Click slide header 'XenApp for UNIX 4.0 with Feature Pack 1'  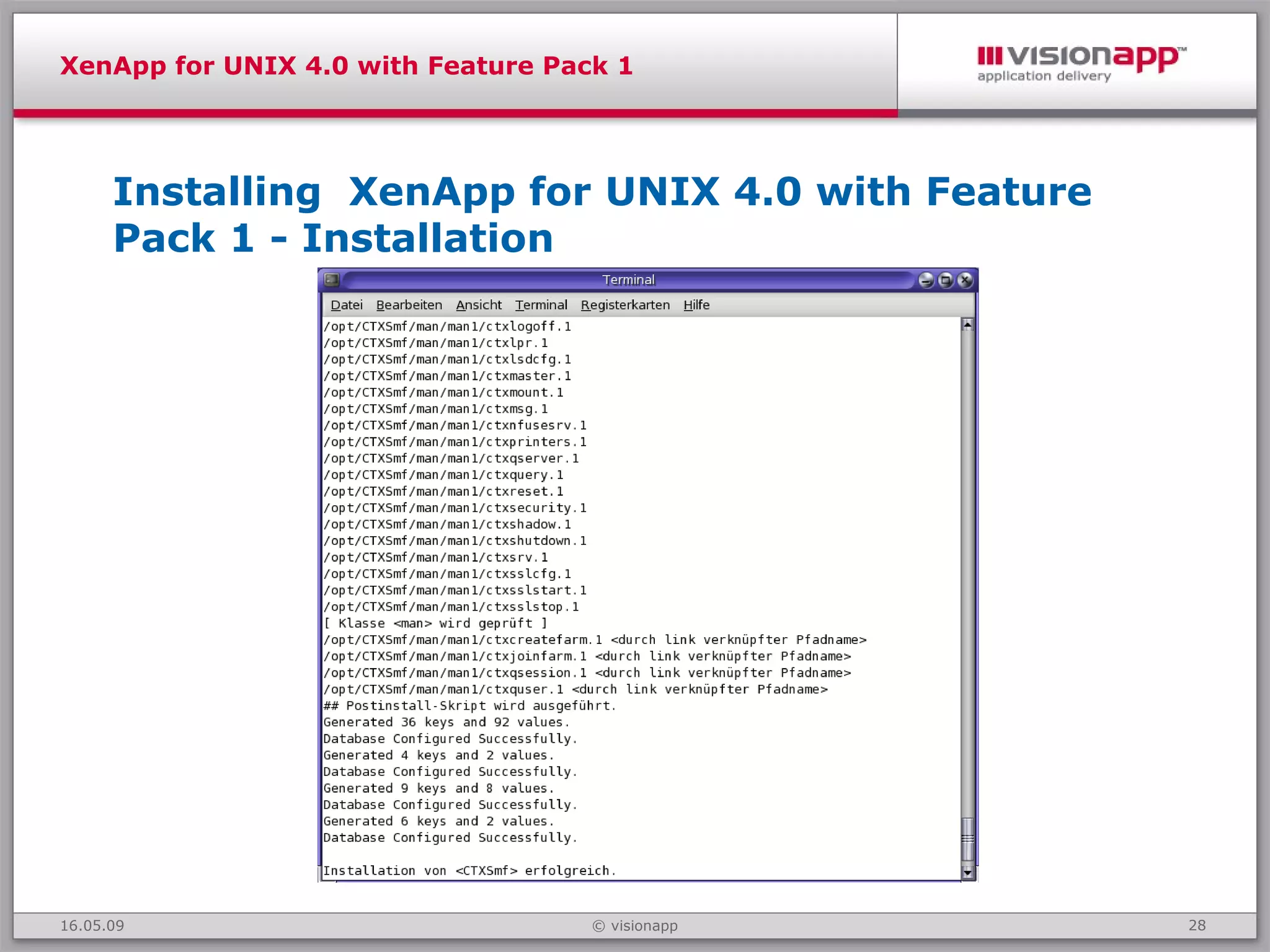click(346, 66)
